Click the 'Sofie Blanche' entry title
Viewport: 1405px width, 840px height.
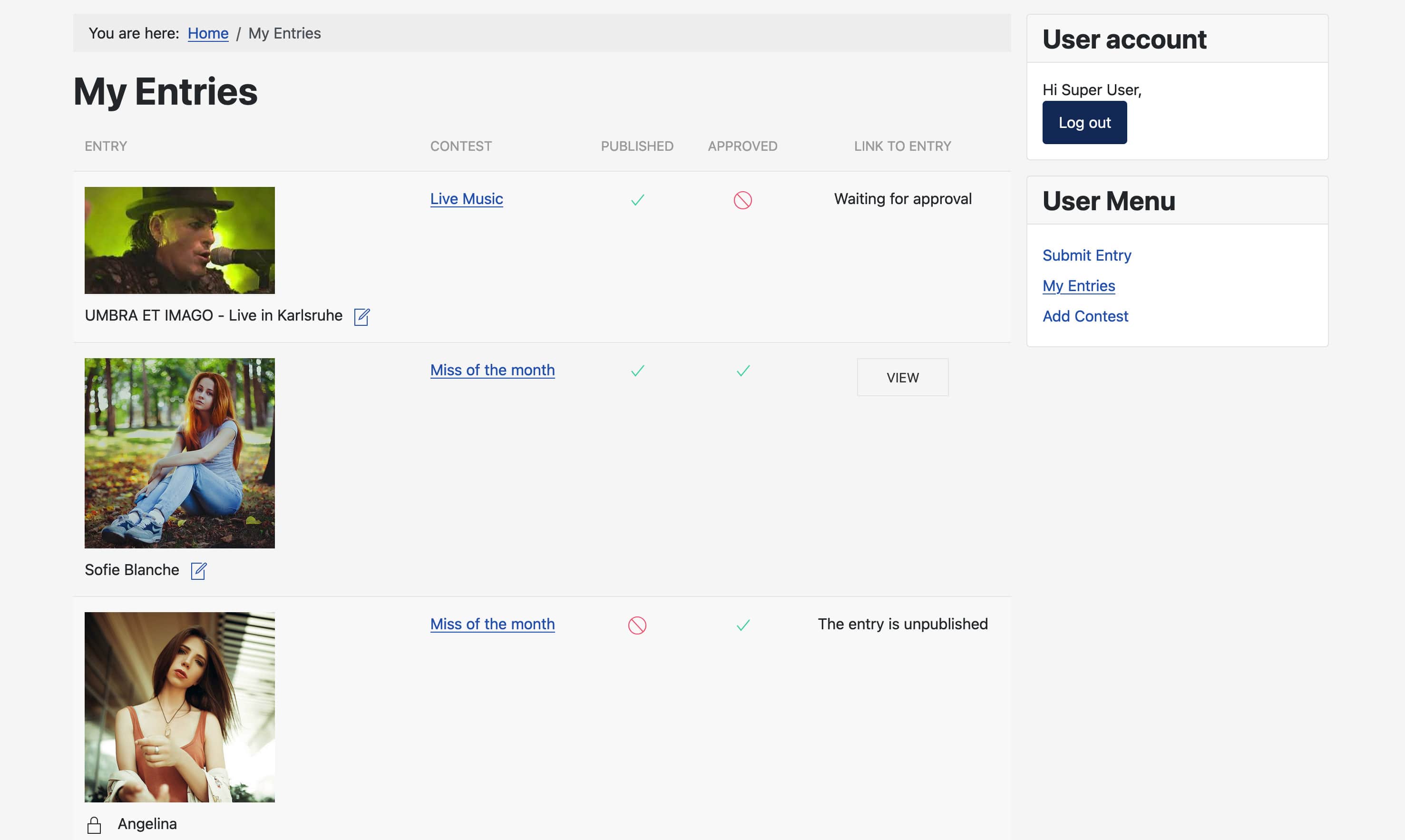point(132,569)
